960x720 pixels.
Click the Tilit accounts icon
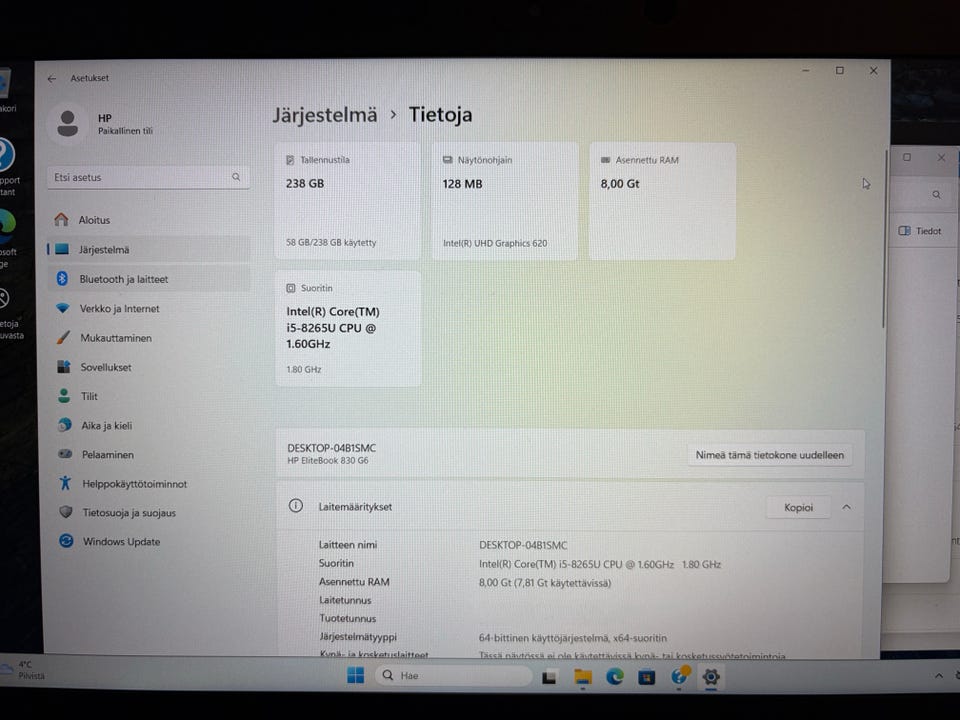[64, 396]
